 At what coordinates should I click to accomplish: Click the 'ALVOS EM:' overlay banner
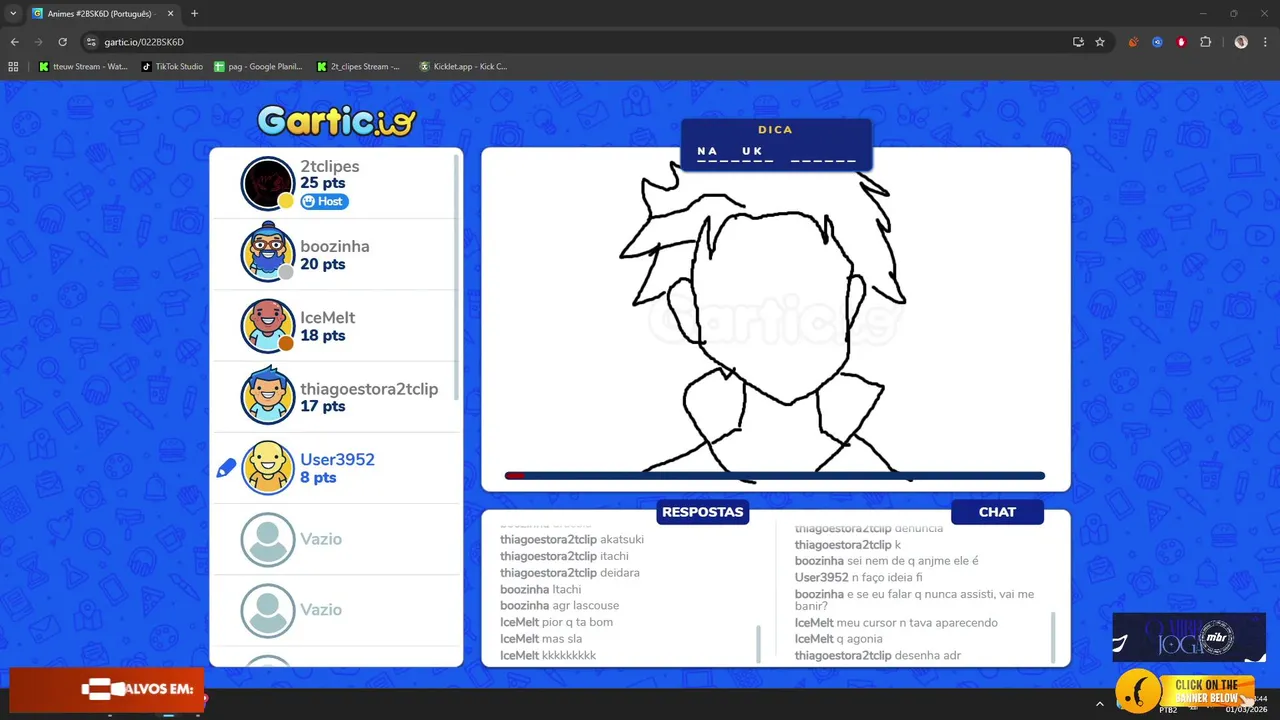coord(107,689)
